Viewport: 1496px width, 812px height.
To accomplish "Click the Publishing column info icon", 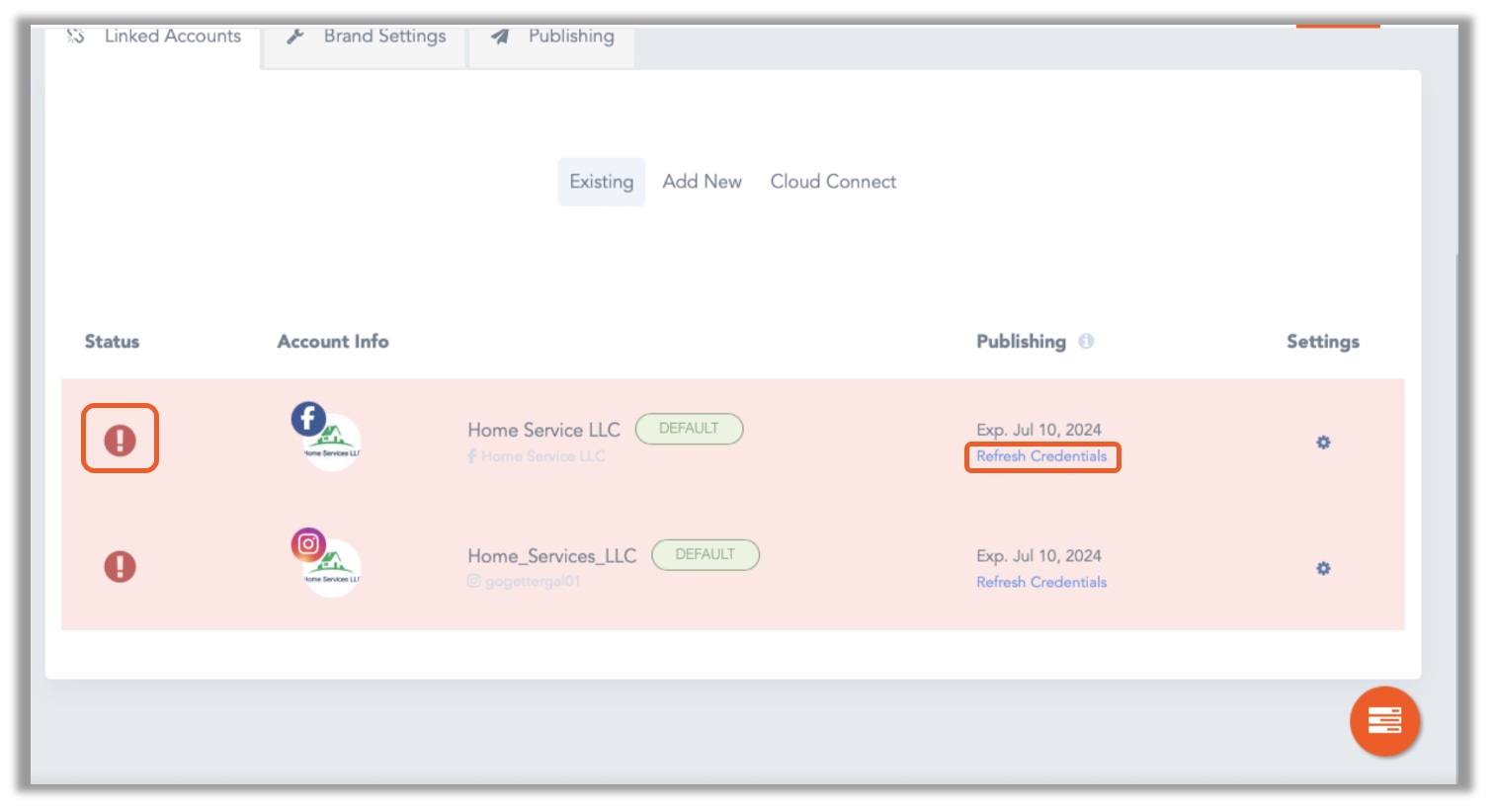I will [x=1086, y=341].
